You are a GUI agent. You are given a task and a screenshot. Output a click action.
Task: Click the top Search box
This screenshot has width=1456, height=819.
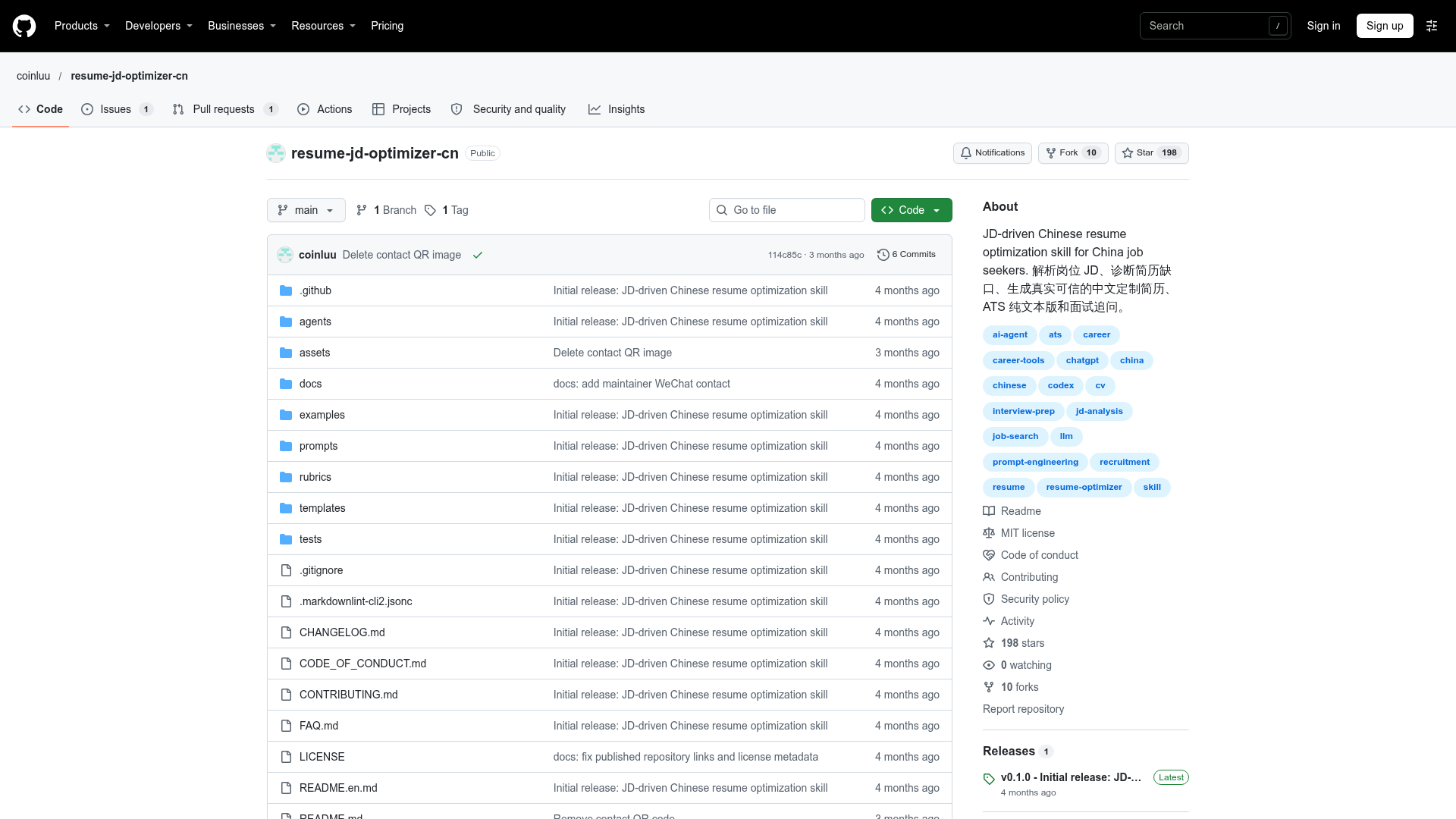[x=1215, y=26]
